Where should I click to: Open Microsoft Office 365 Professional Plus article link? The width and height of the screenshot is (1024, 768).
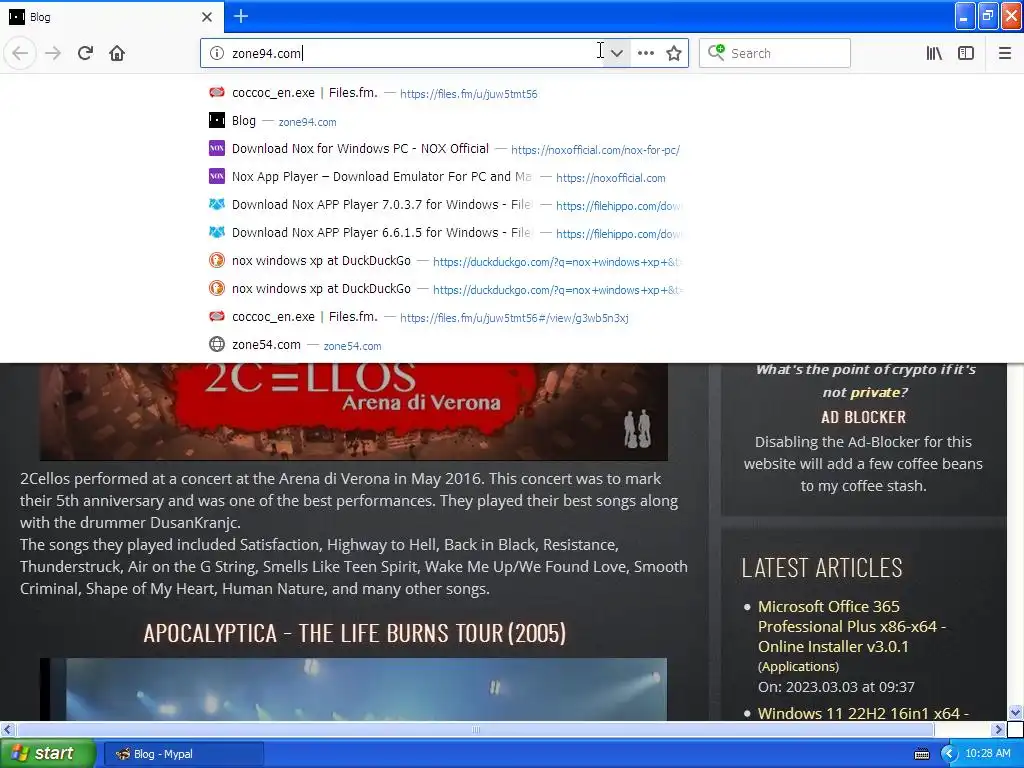click(852, 626)
